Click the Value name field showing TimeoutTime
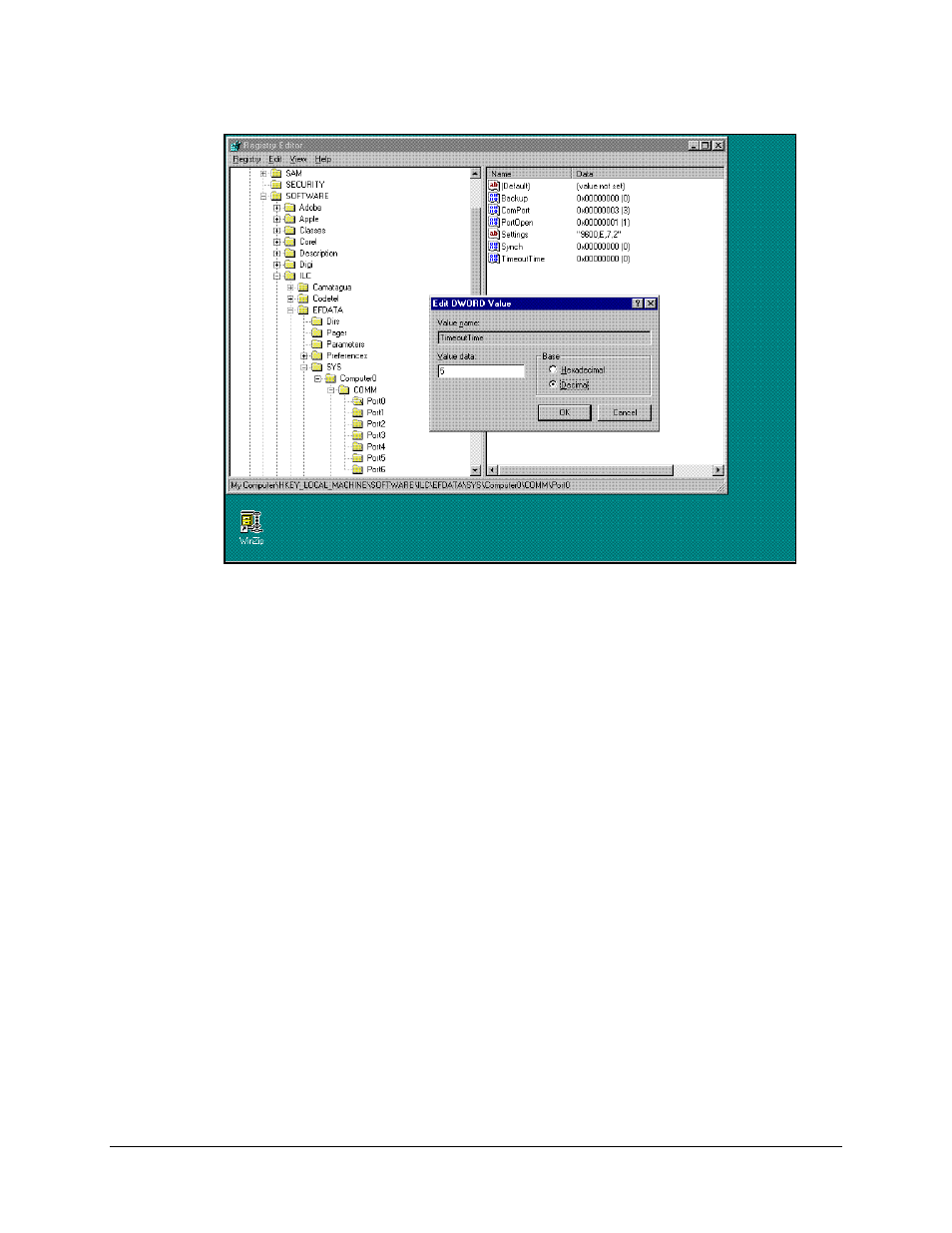Viewport: 952px width, 1233px height. 544,337
